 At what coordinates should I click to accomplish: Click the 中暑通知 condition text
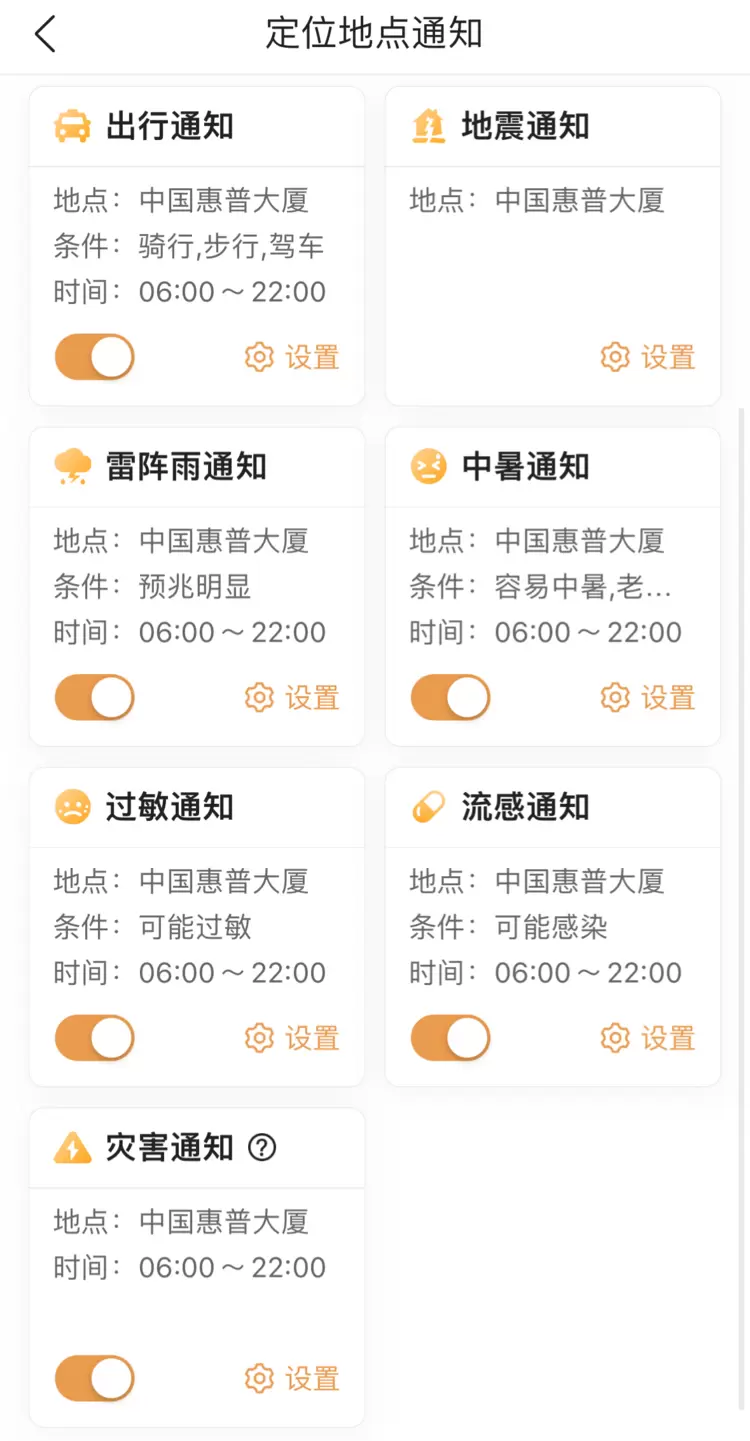point(582,587)
